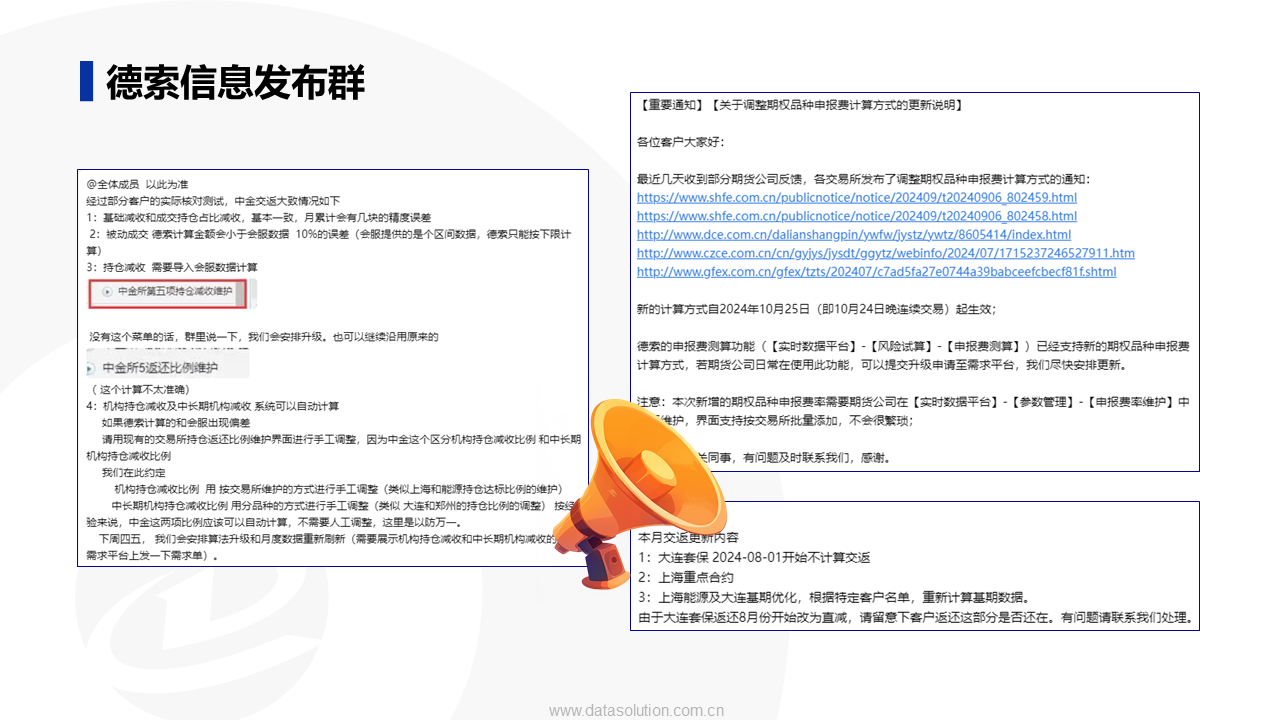The width and height of the screenshot is (1280, 720).
Task: Click the greeting 各位客户大家好
Action: 681,142
